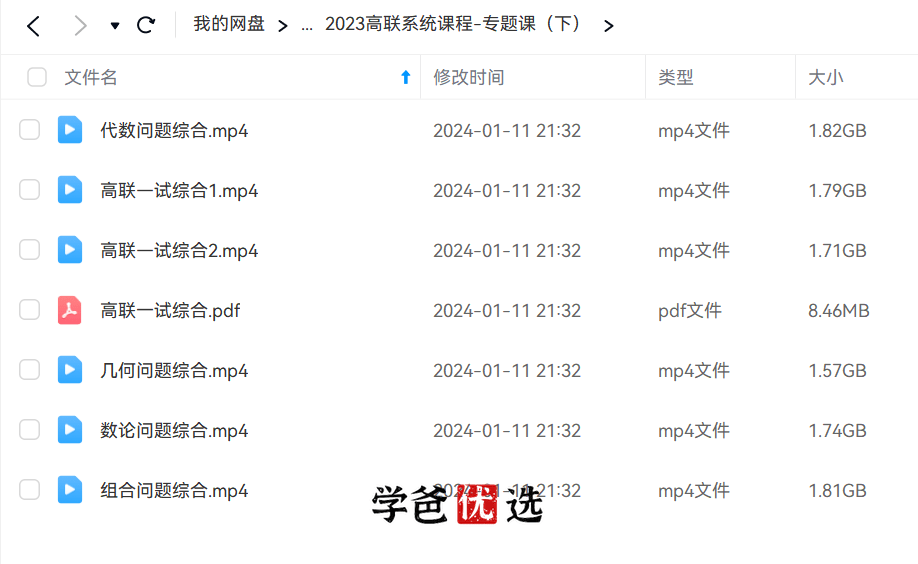Select the 8.46MB size cell
This screenshot has height=564, width=918.
coord(839,311)
